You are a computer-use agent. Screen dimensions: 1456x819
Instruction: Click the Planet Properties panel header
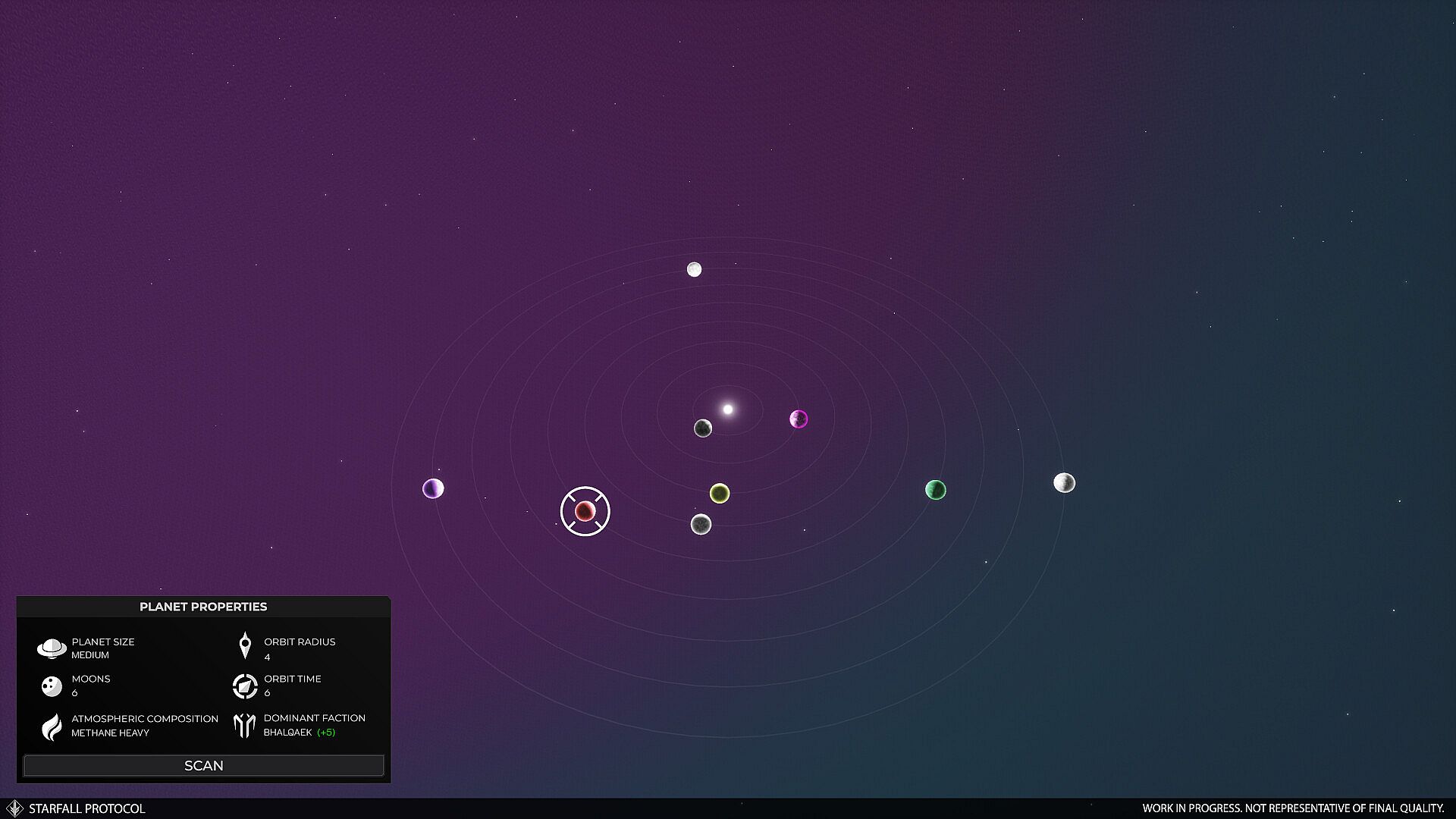(203, 607)
